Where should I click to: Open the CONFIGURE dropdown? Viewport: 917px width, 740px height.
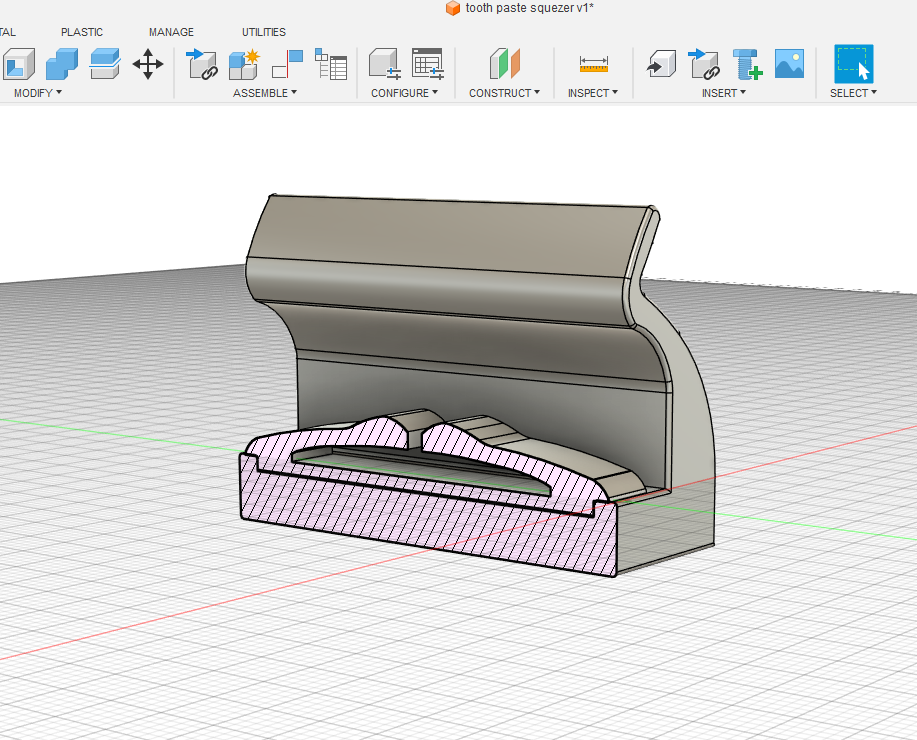404,93
